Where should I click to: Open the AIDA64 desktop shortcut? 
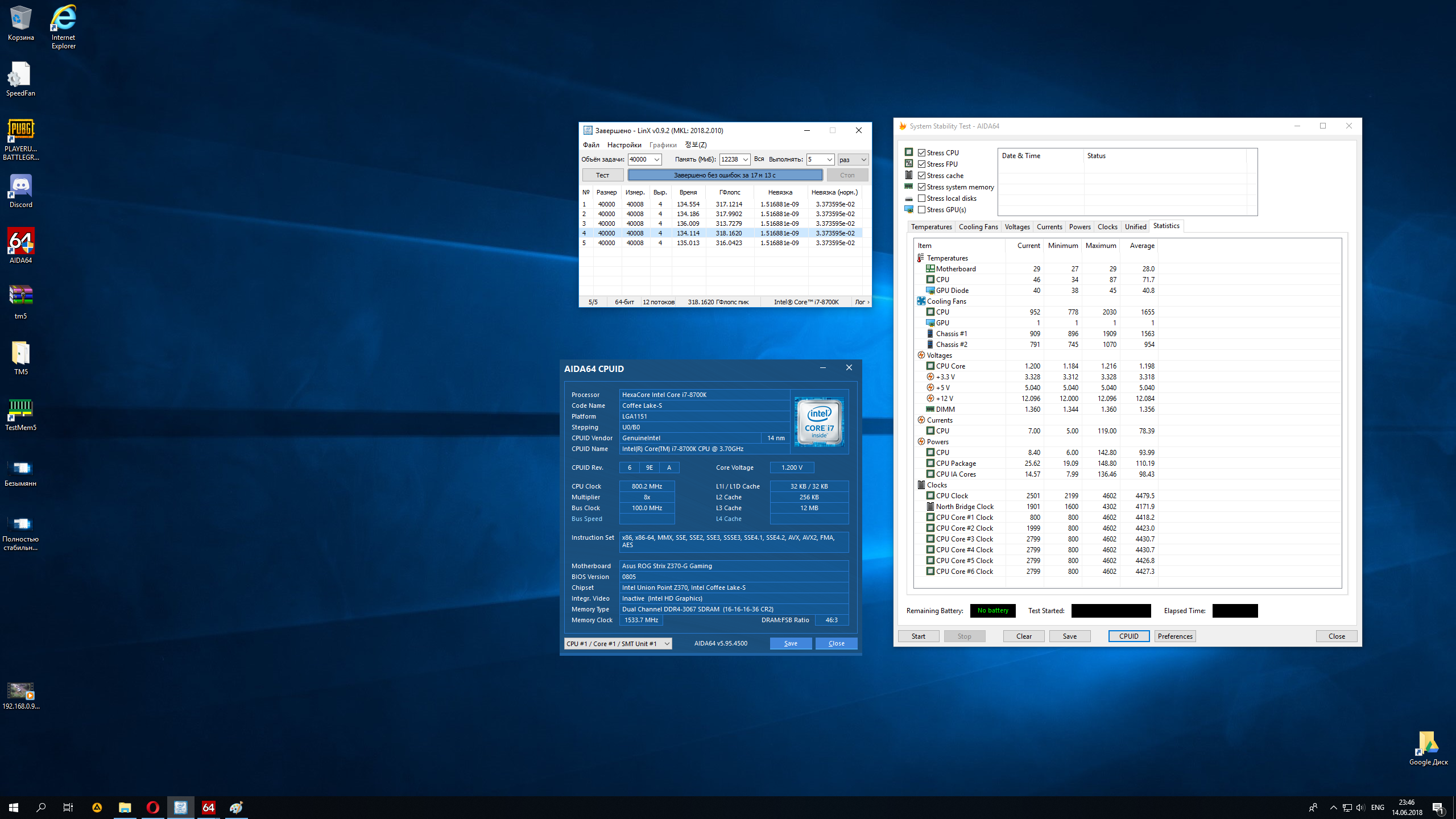point(21,242)
